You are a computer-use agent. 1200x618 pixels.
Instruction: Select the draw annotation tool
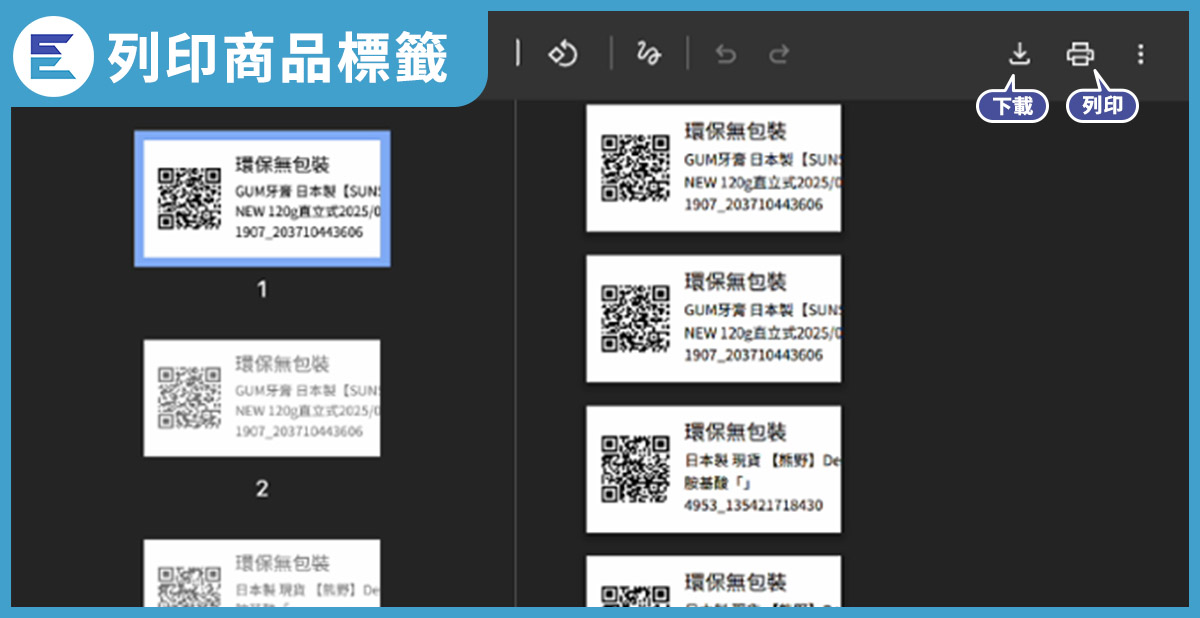(649, 54)
